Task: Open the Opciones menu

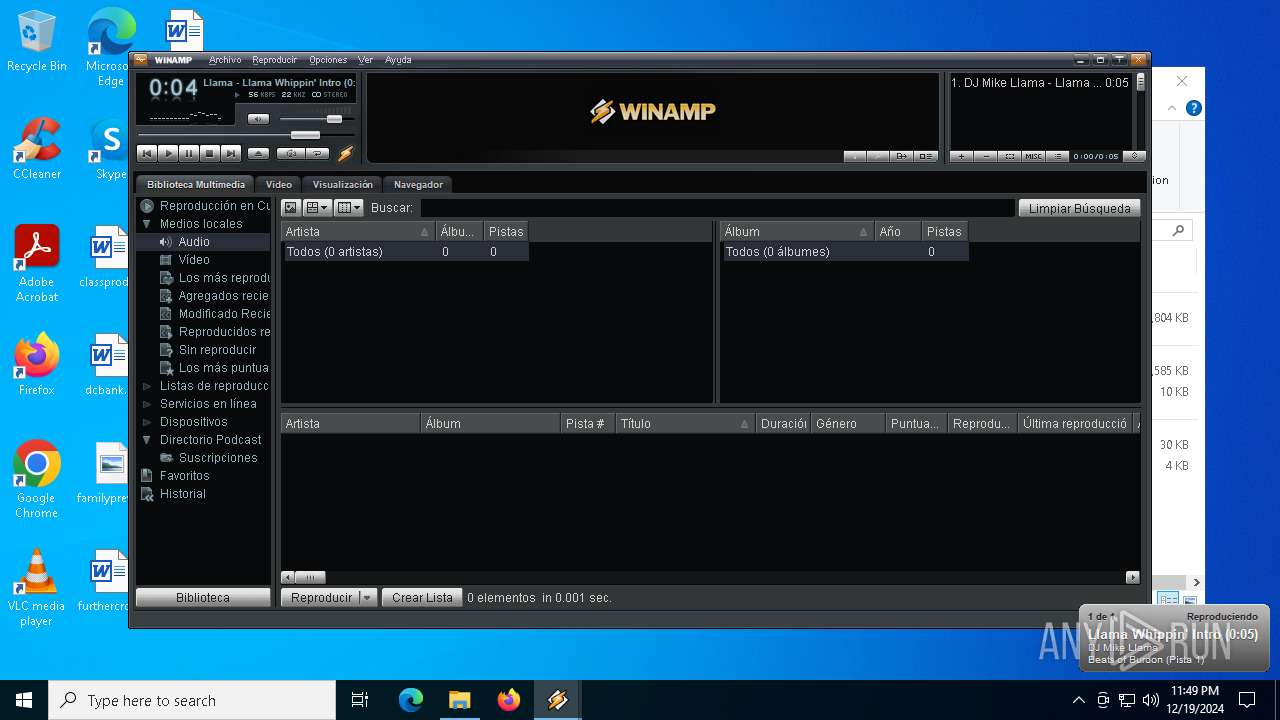Action: click(328, 60)
